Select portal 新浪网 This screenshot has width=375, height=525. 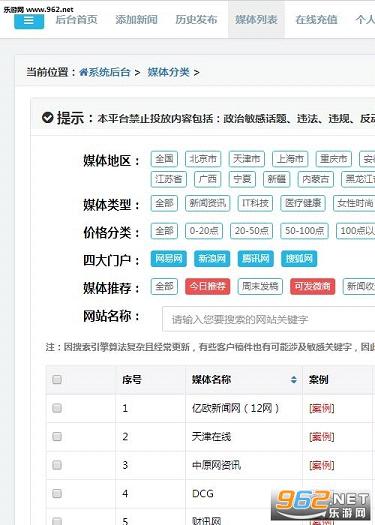point(212,258)
